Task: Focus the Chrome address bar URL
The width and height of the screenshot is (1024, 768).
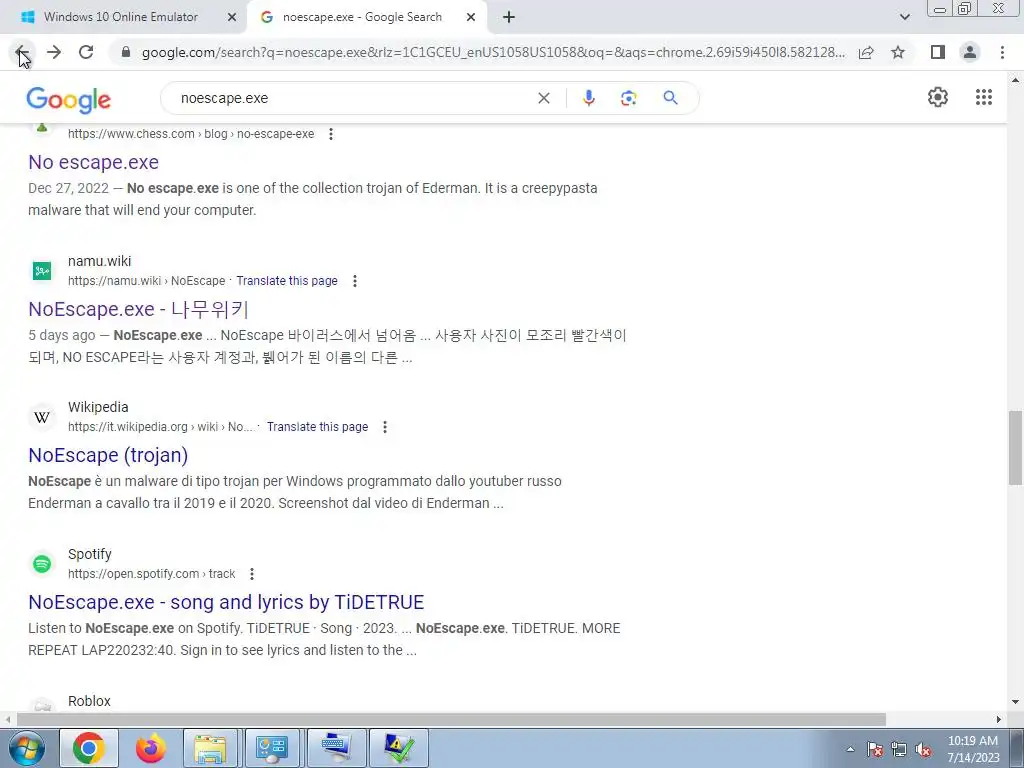Action: [x=493, y=52]
